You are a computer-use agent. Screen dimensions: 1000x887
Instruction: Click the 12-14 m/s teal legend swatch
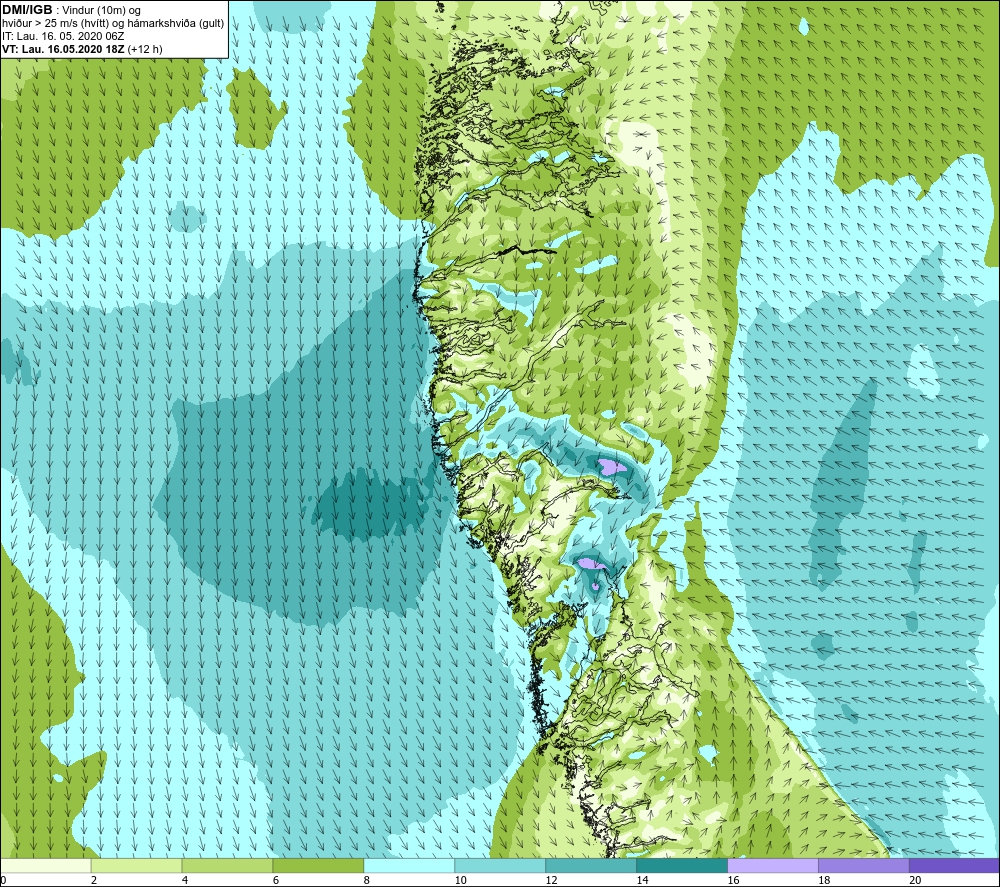[591, 865]
